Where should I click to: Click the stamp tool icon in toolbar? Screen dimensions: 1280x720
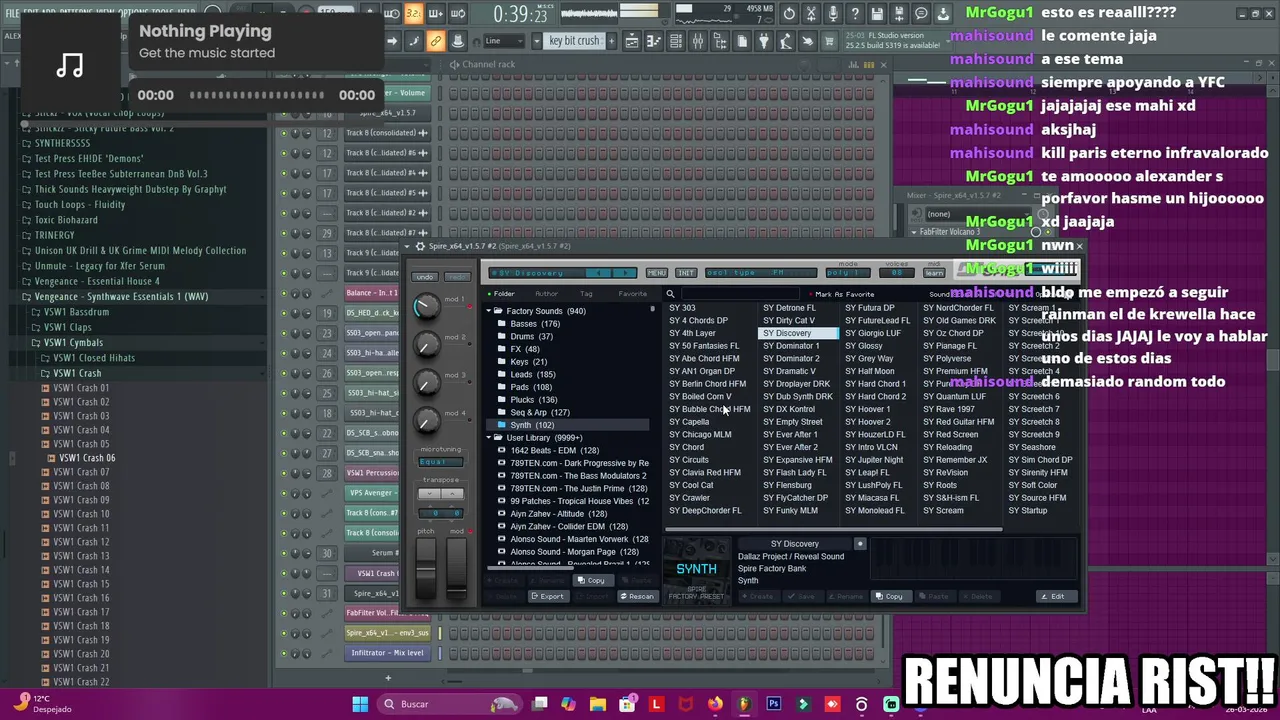click(x=458, y=41)
